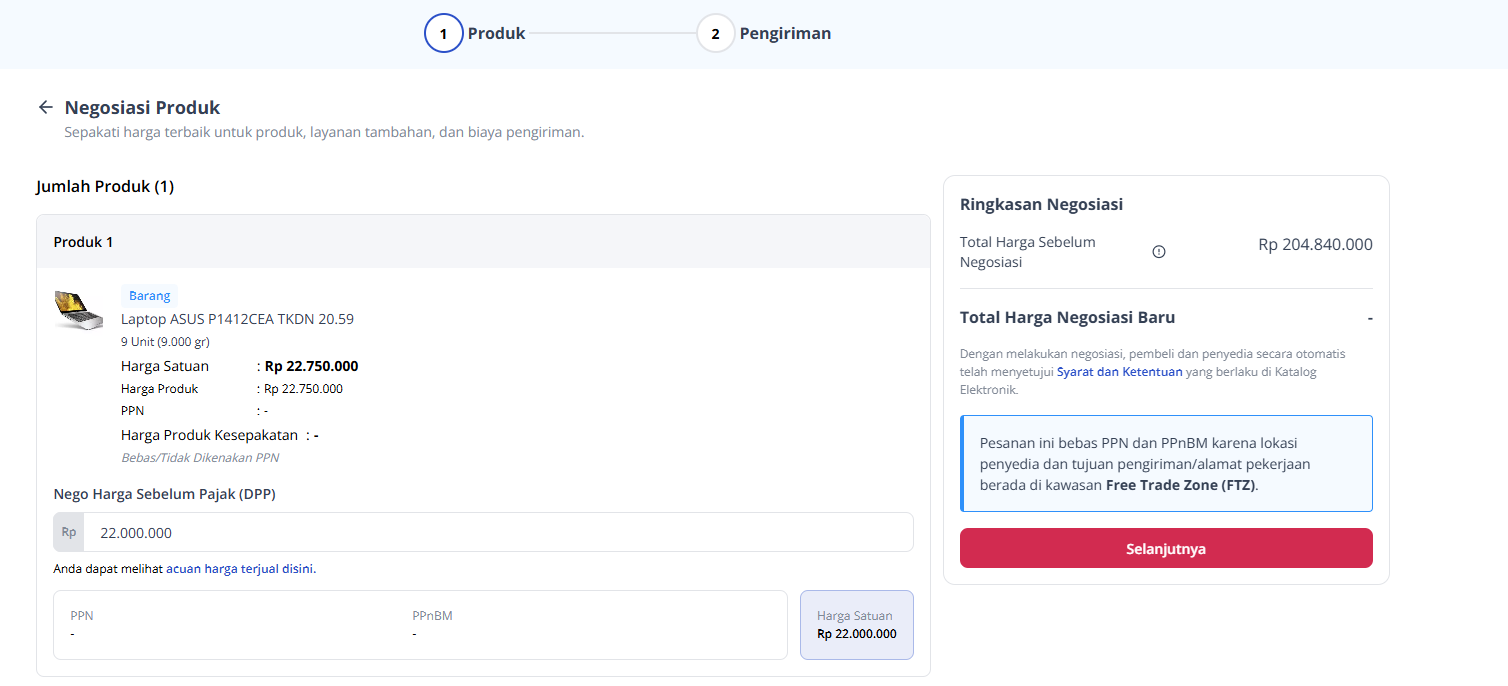This screenshot has width=1508, height=686.
Task: Click the PPnBM field in tax box
Action: 432,625
